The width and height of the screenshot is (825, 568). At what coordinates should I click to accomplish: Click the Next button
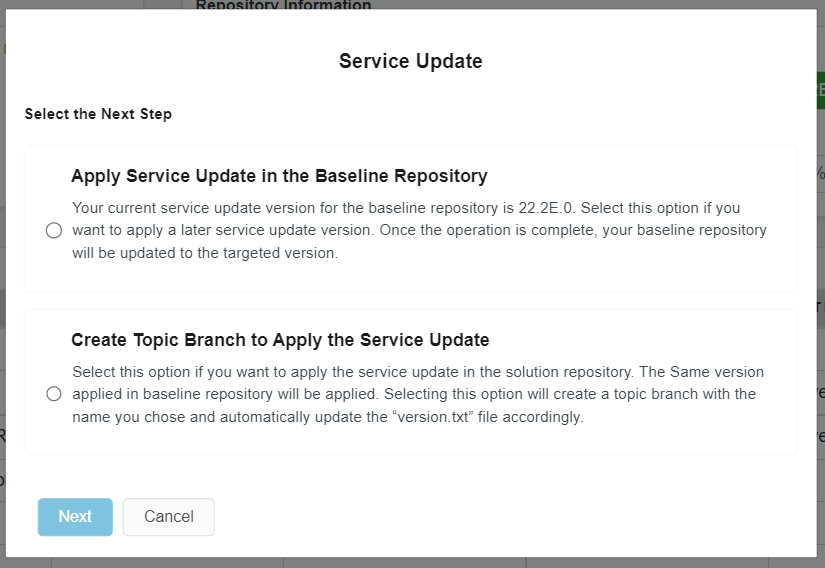coord(75,517)
